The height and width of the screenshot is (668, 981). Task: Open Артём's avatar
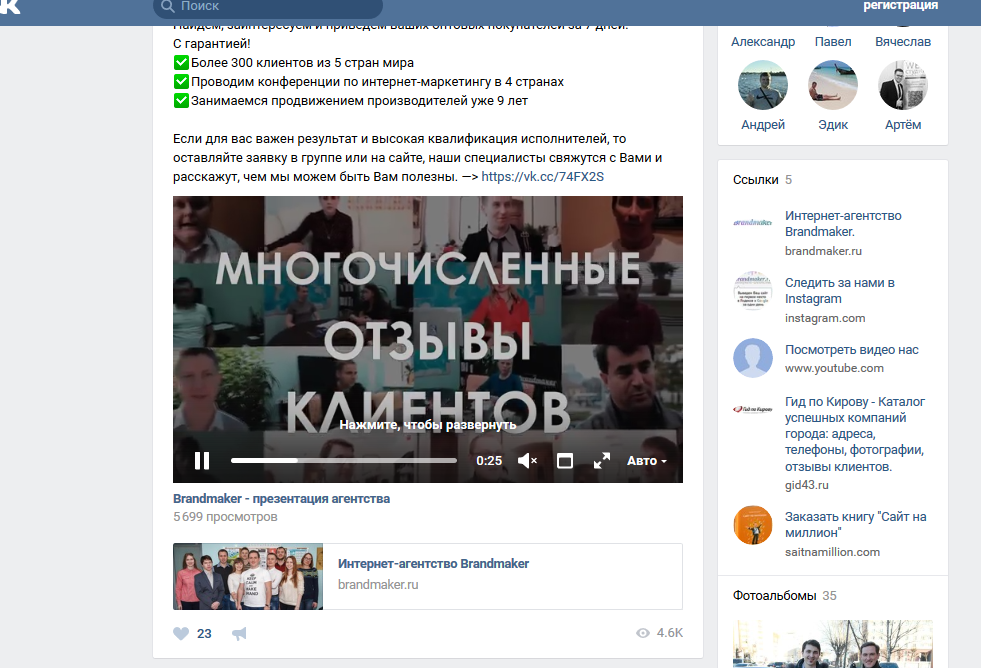(903, 85)
